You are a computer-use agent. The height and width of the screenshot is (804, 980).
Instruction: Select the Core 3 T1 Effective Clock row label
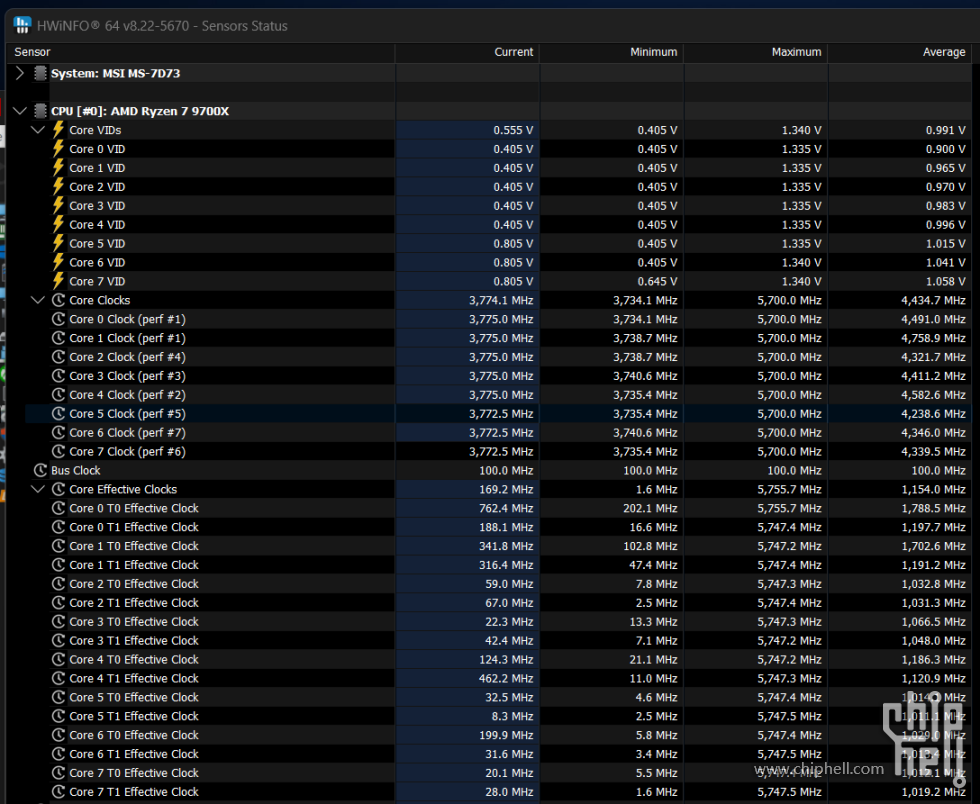click(x=134, y=640)
